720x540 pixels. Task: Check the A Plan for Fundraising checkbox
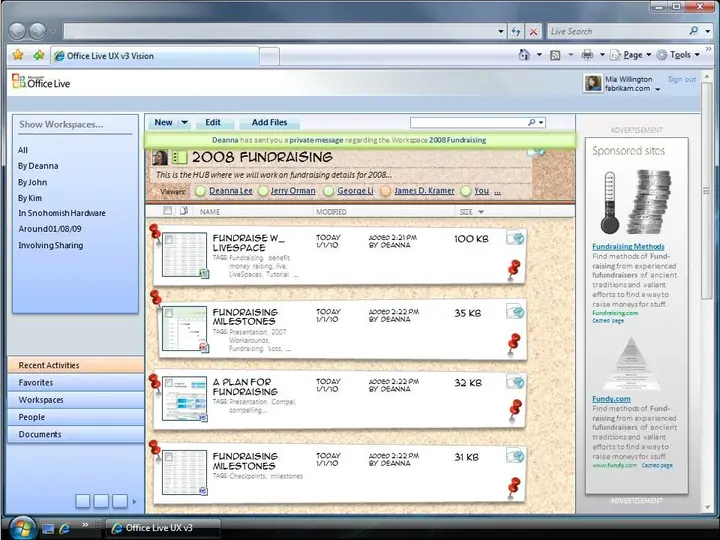click(x=169, y=383)
